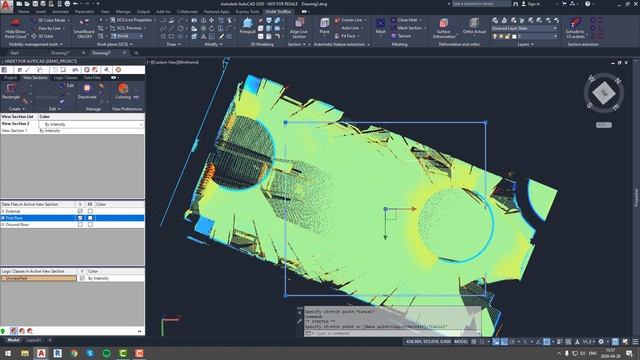Switch to the Layout1 tab
Image resolution: width=640 pixels, height=360 pixels.
[x=33, y=340]
